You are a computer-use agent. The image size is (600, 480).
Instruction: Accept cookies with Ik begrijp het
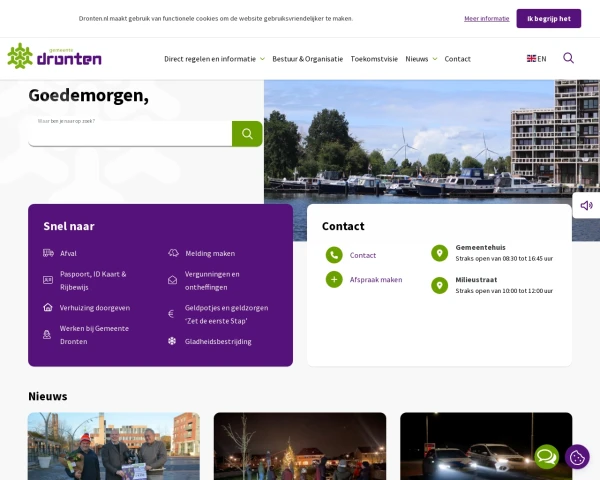coord(549,18)
